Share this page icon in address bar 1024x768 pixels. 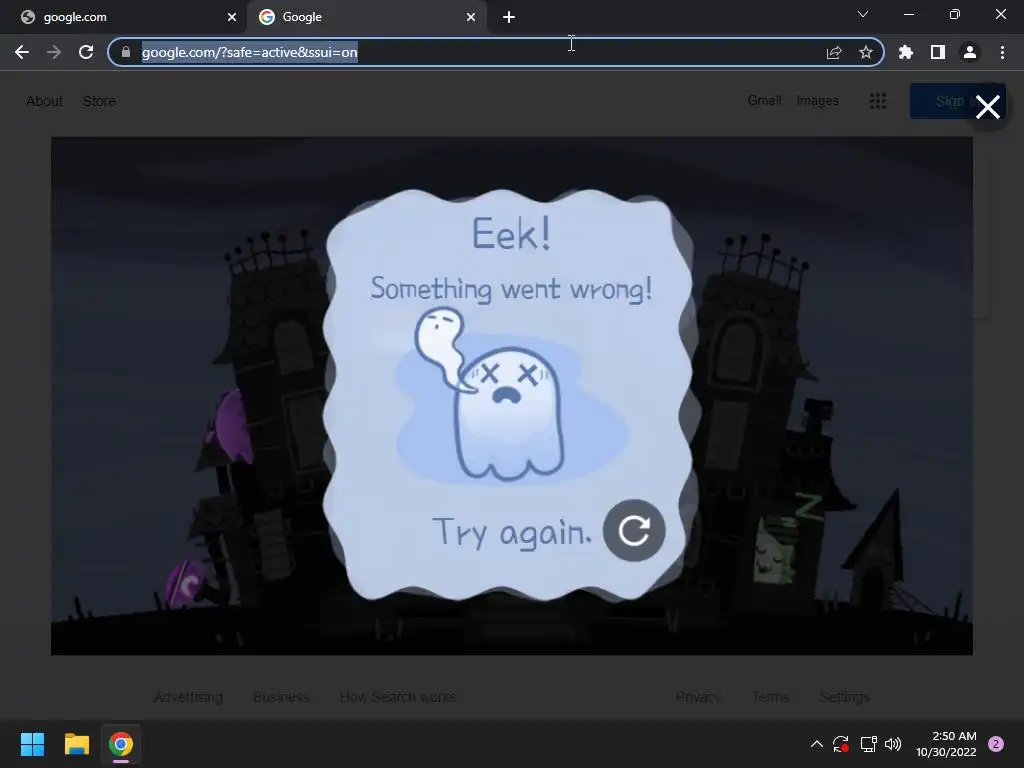(x=834, y=52)
